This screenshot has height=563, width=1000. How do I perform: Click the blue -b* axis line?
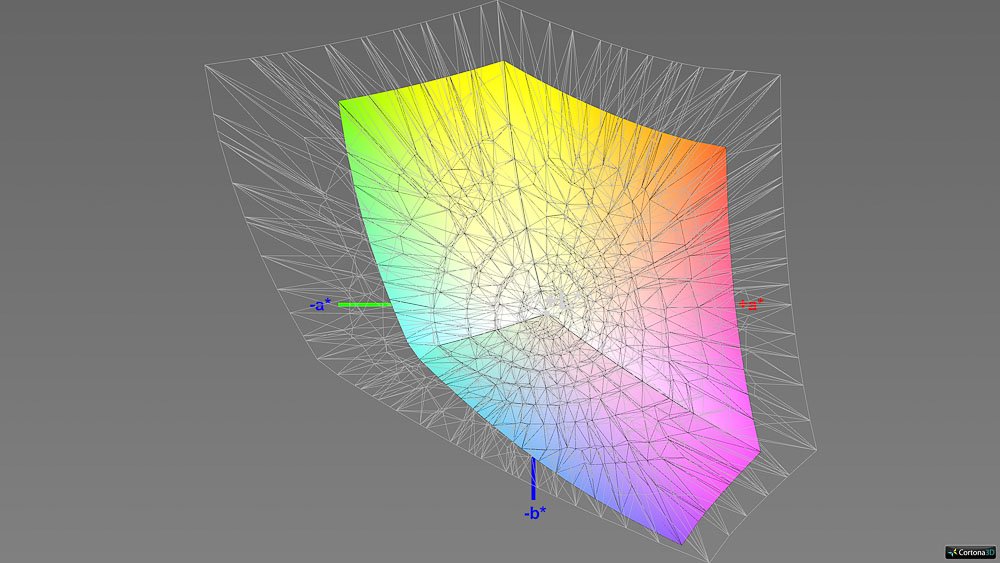point(533,479)
